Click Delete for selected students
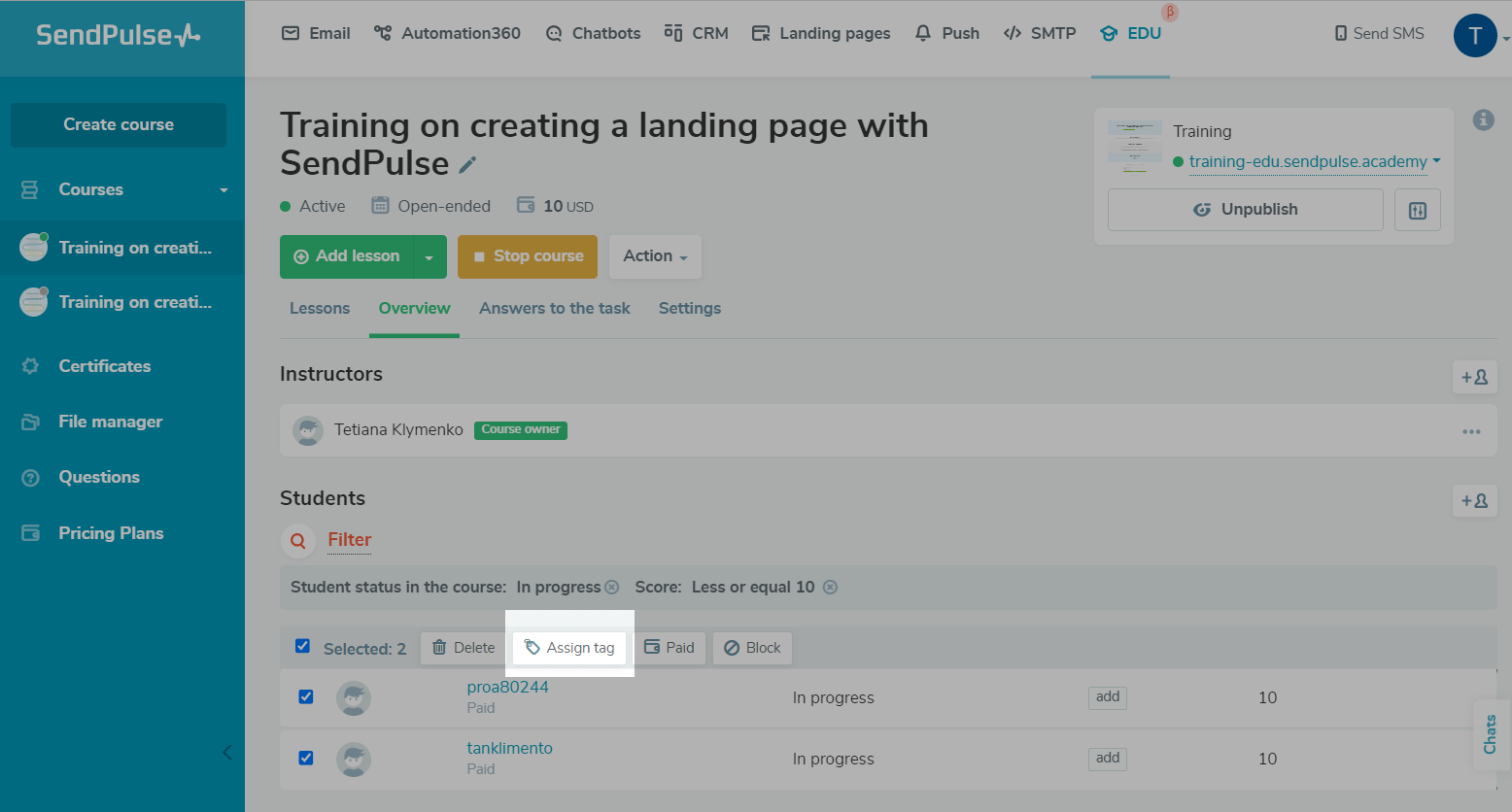This screenshot has height=812, width=1512. [x=463, y=648]
